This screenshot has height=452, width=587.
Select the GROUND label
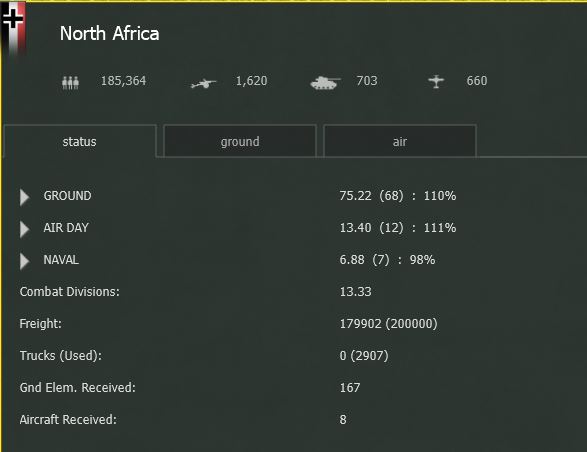67,196
